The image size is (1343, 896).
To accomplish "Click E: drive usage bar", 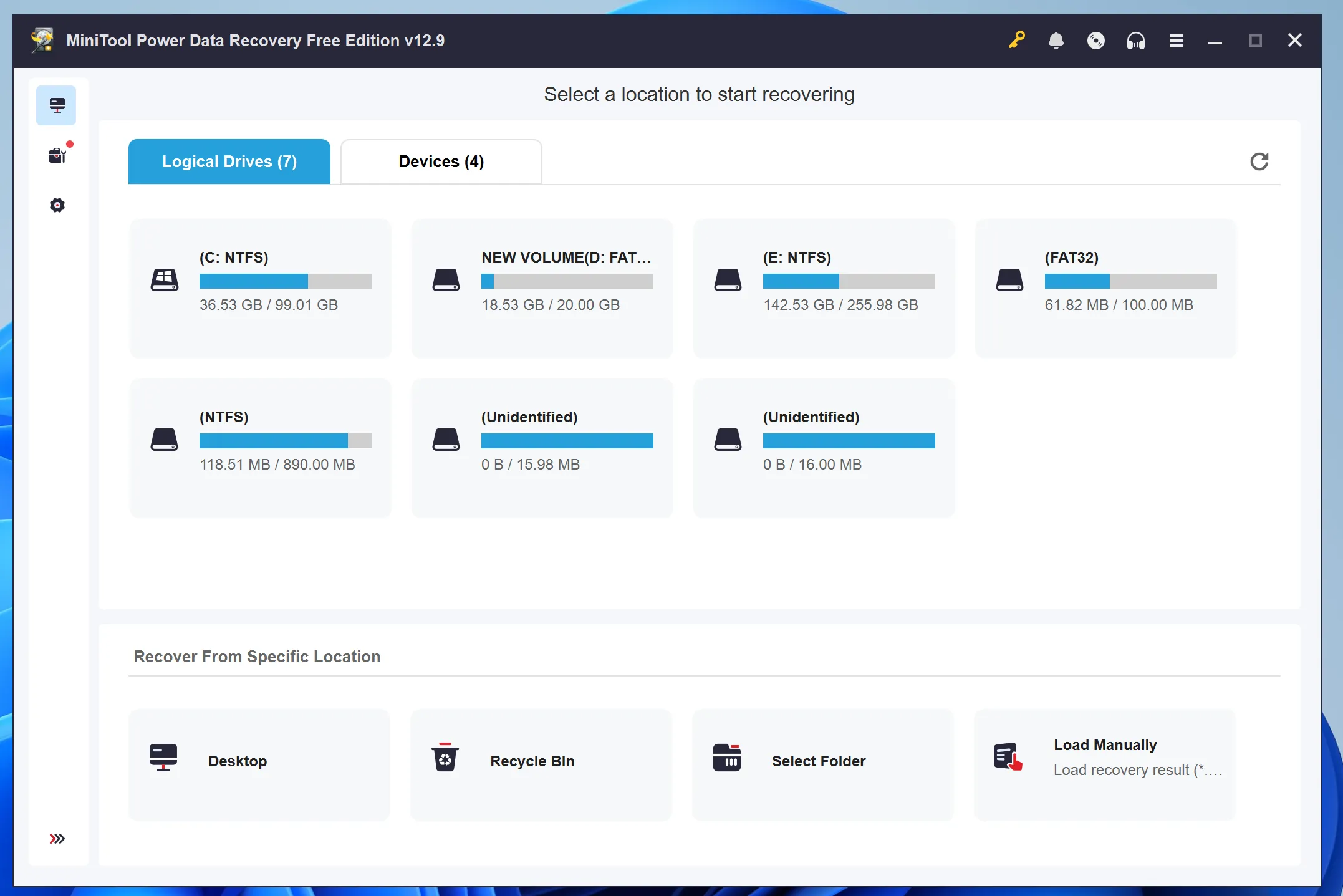I will coord(849,281).
